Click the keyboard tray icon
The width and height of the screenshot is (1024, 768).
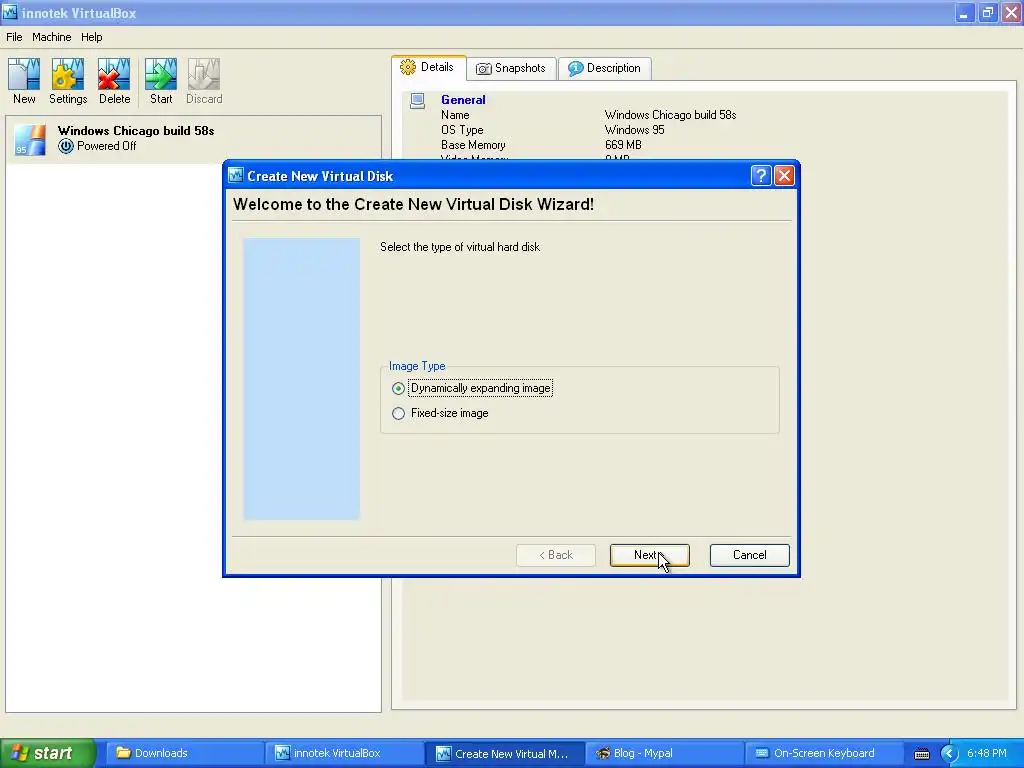click(921, 754)
